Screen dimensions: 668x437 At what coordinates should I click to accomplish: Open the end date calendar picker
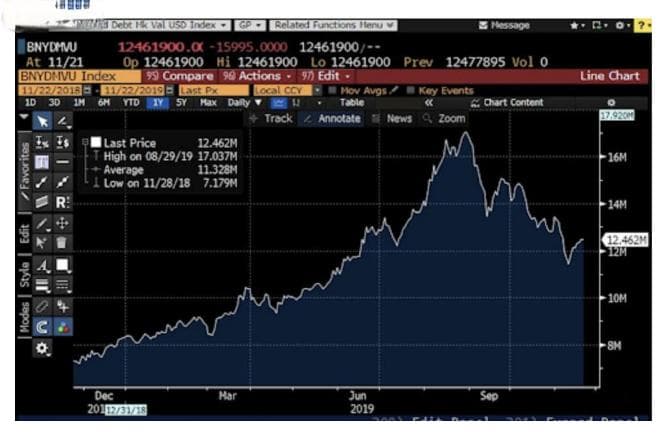pos(170,90)
